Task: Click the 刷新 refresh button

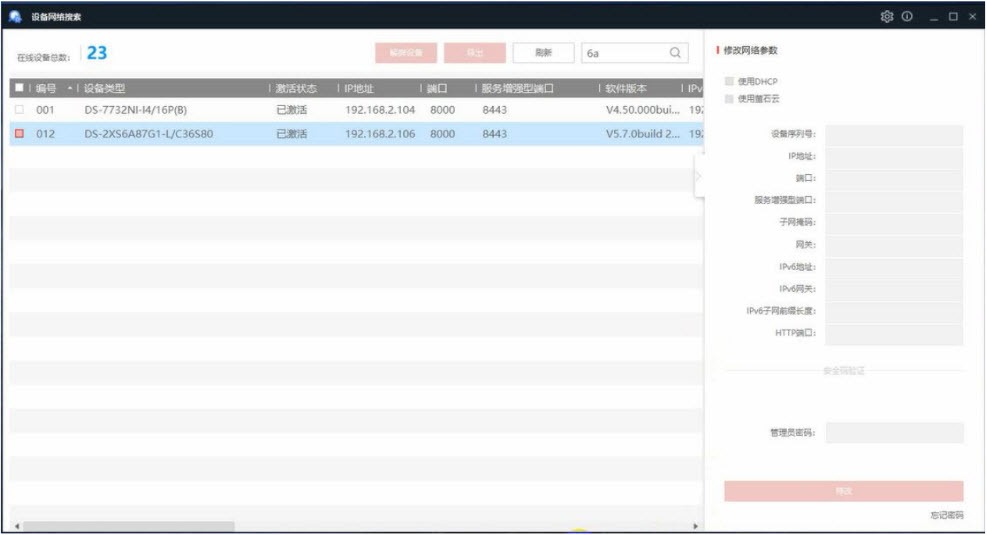Action: 544,53
